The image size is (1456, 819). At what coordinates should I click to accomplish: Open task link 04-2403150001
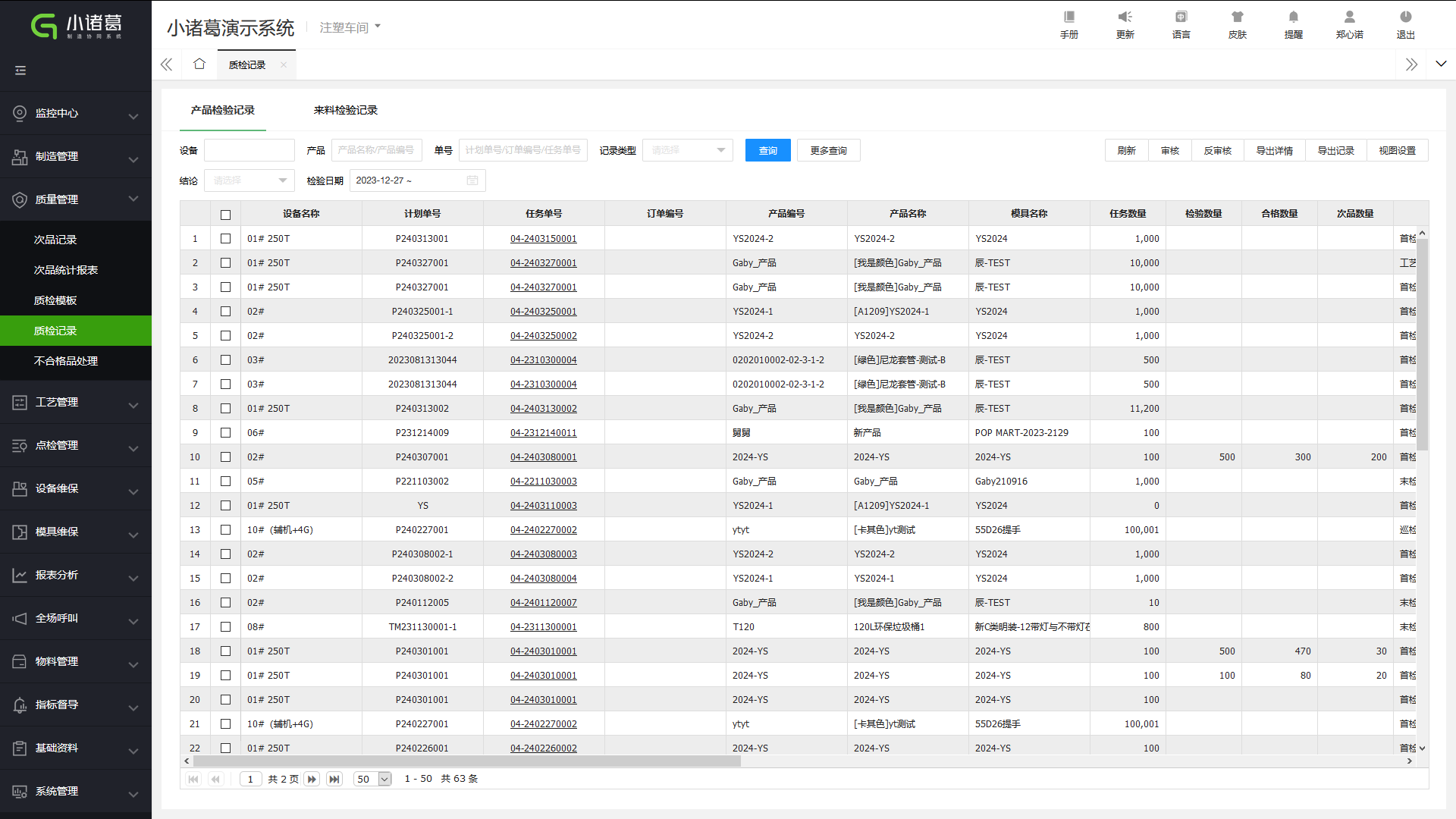coord(543,239)
